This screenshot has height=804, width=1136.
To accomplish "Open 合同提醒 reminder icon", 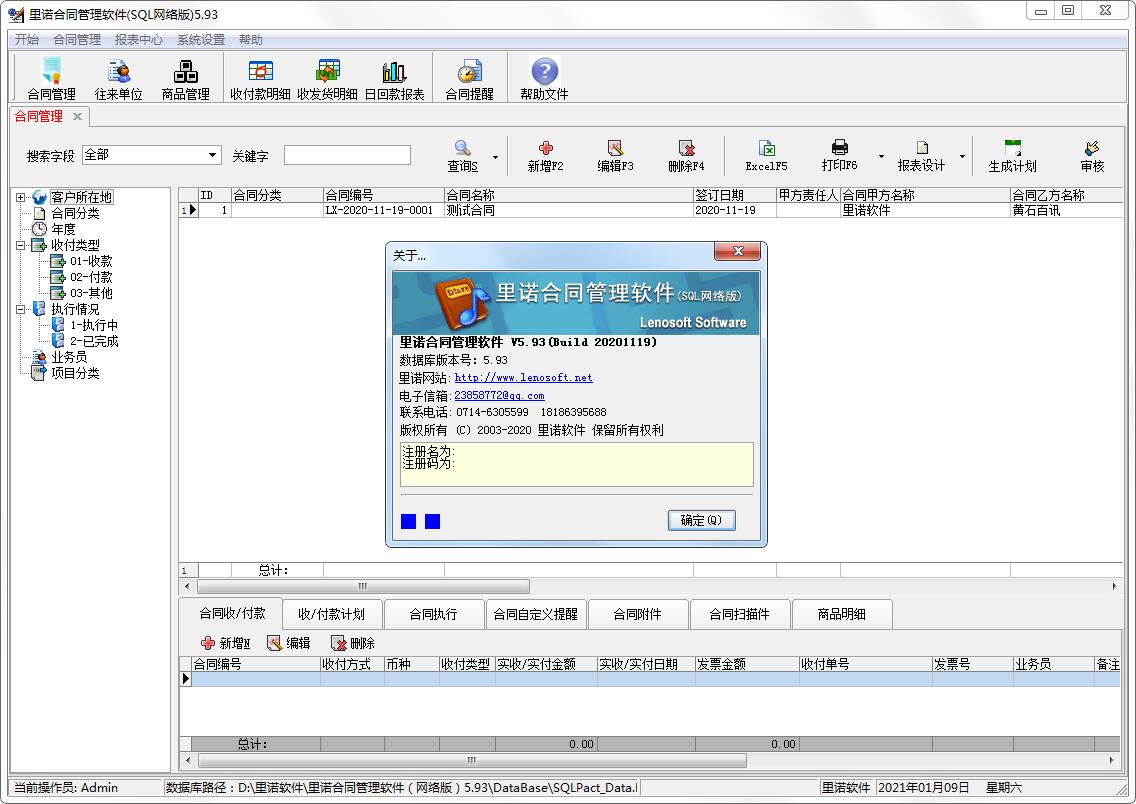I will 469,78.
